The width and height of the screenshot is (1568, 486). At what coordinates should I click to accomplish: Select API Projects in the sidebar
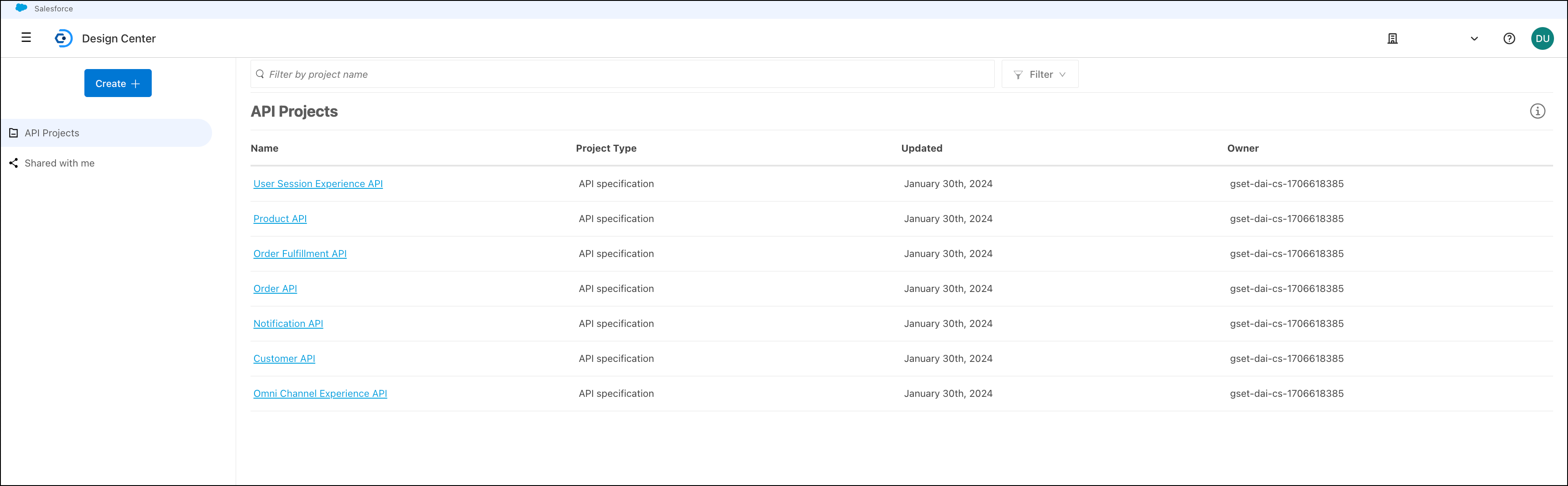pyautogui.click(x=52, y=133)
